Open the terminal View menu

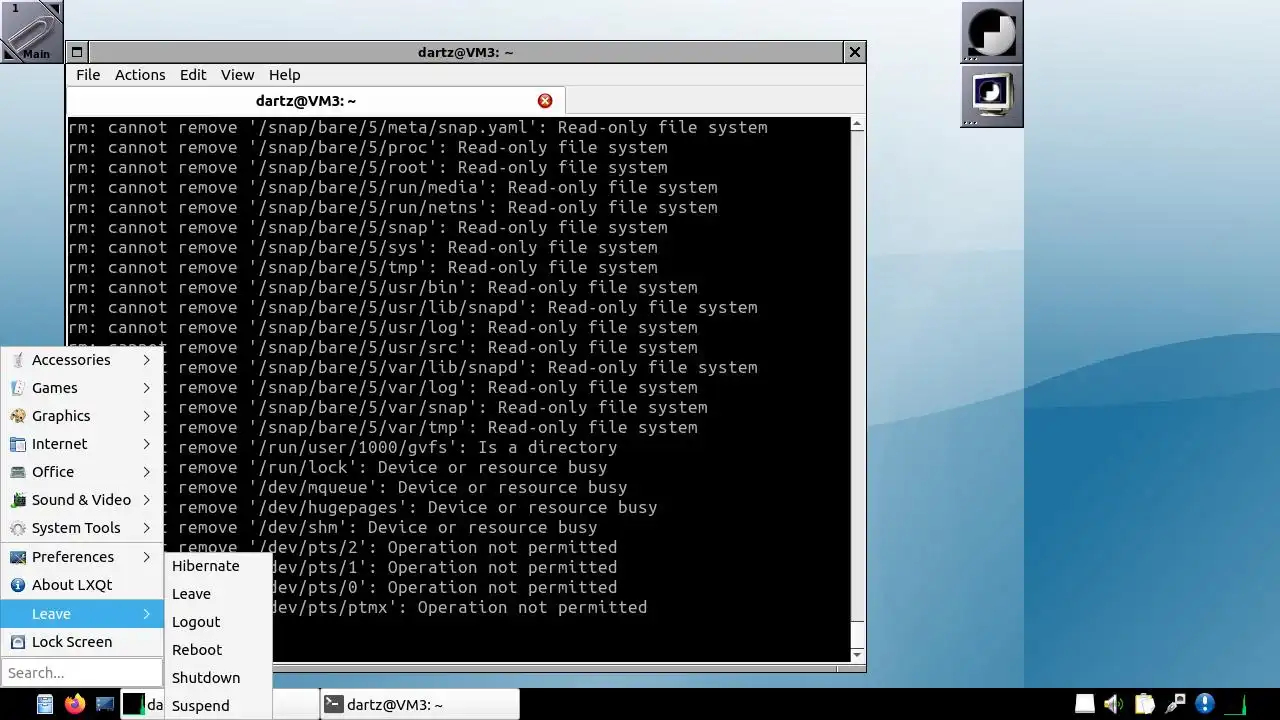237,75
